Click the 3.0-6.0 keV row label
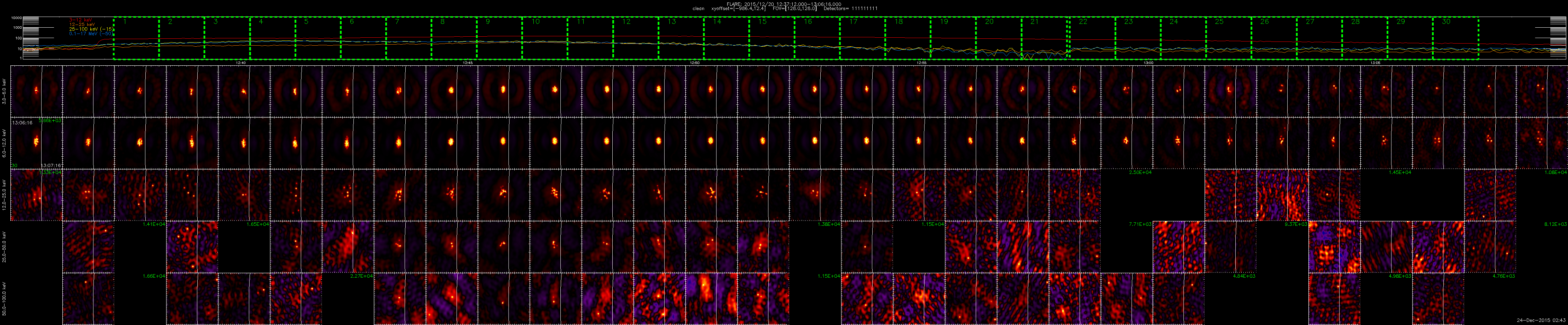Viewport: 1568px width, 325px height. click(x=5, y=92)
